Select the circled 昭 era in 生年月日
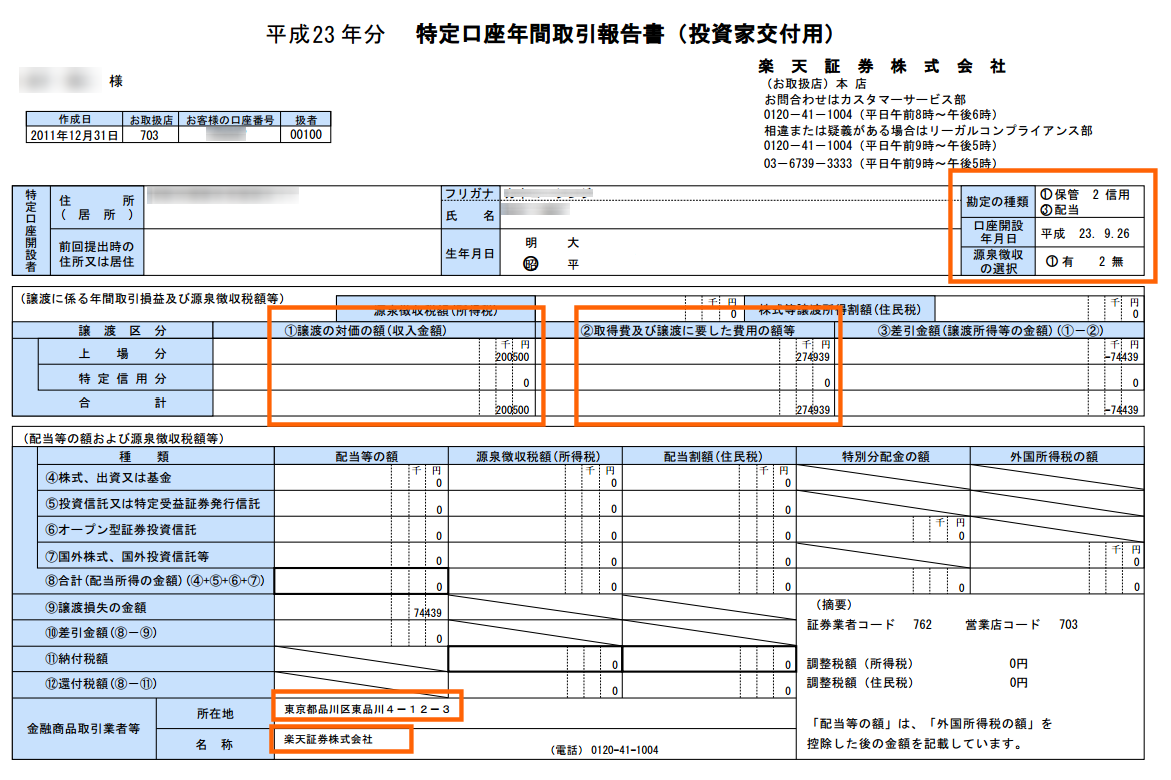 [531, 264]
